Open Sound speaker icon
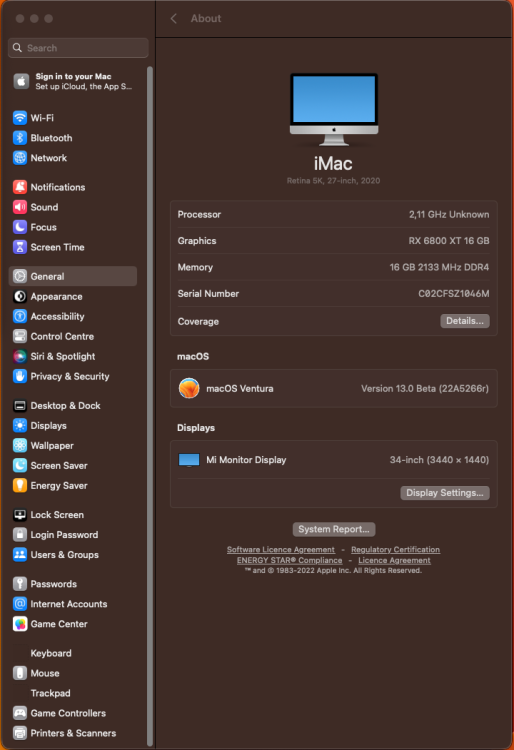Image resolution: width=514 pixels, height=750 pixels. tap(20, 207)
